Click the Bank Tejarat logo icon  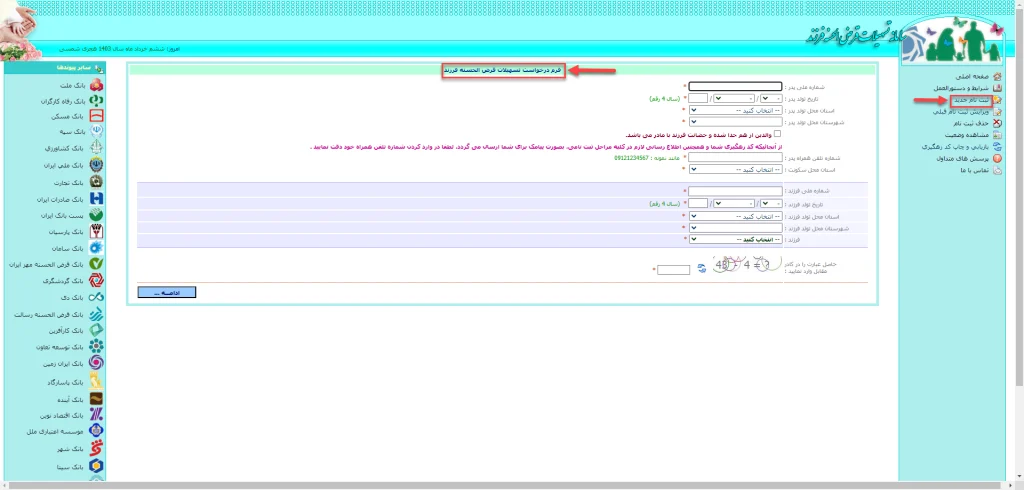click(x=96, y=182)
